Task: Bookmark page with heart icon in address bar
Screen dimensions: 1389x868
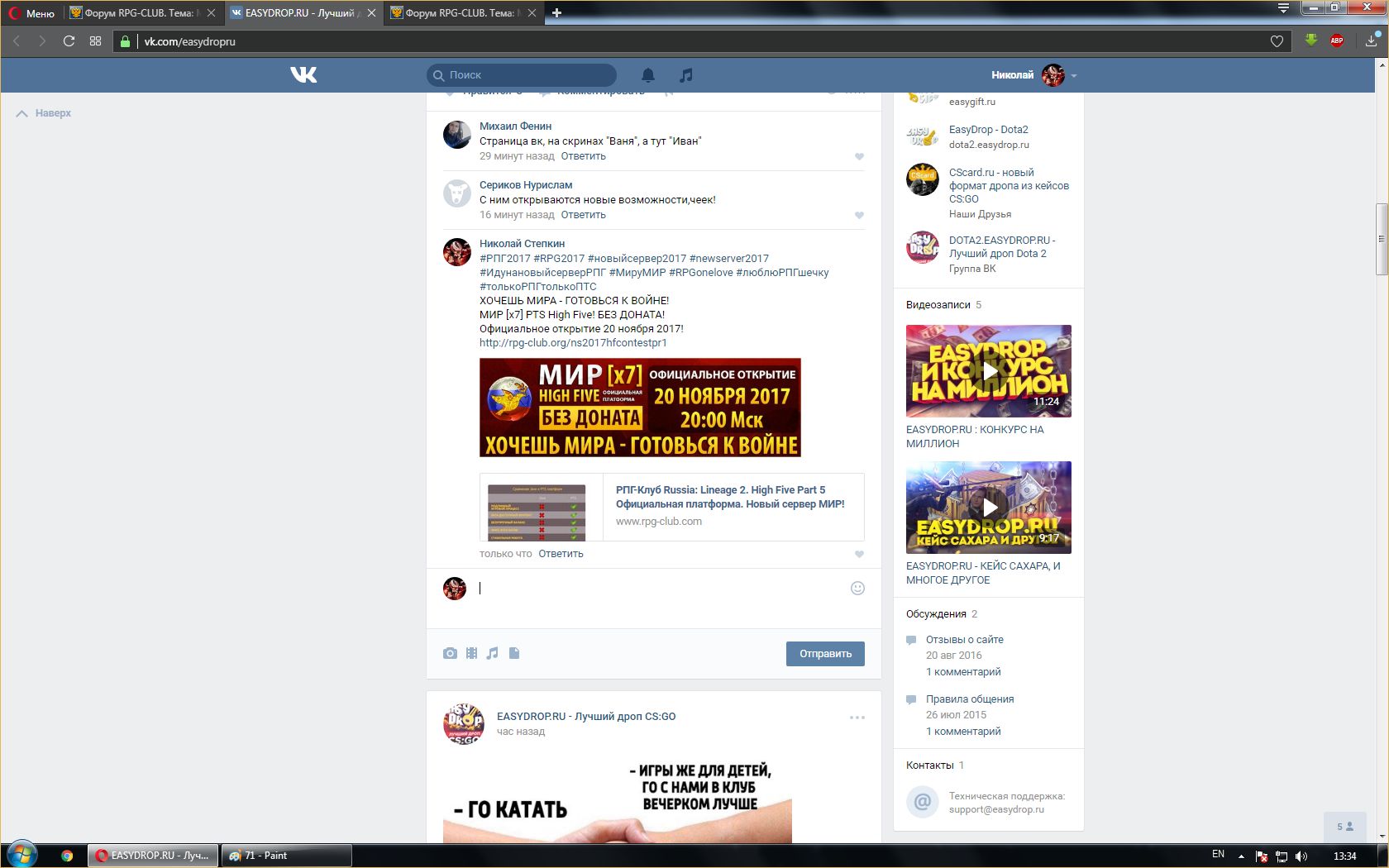Action: [1277, 41]
